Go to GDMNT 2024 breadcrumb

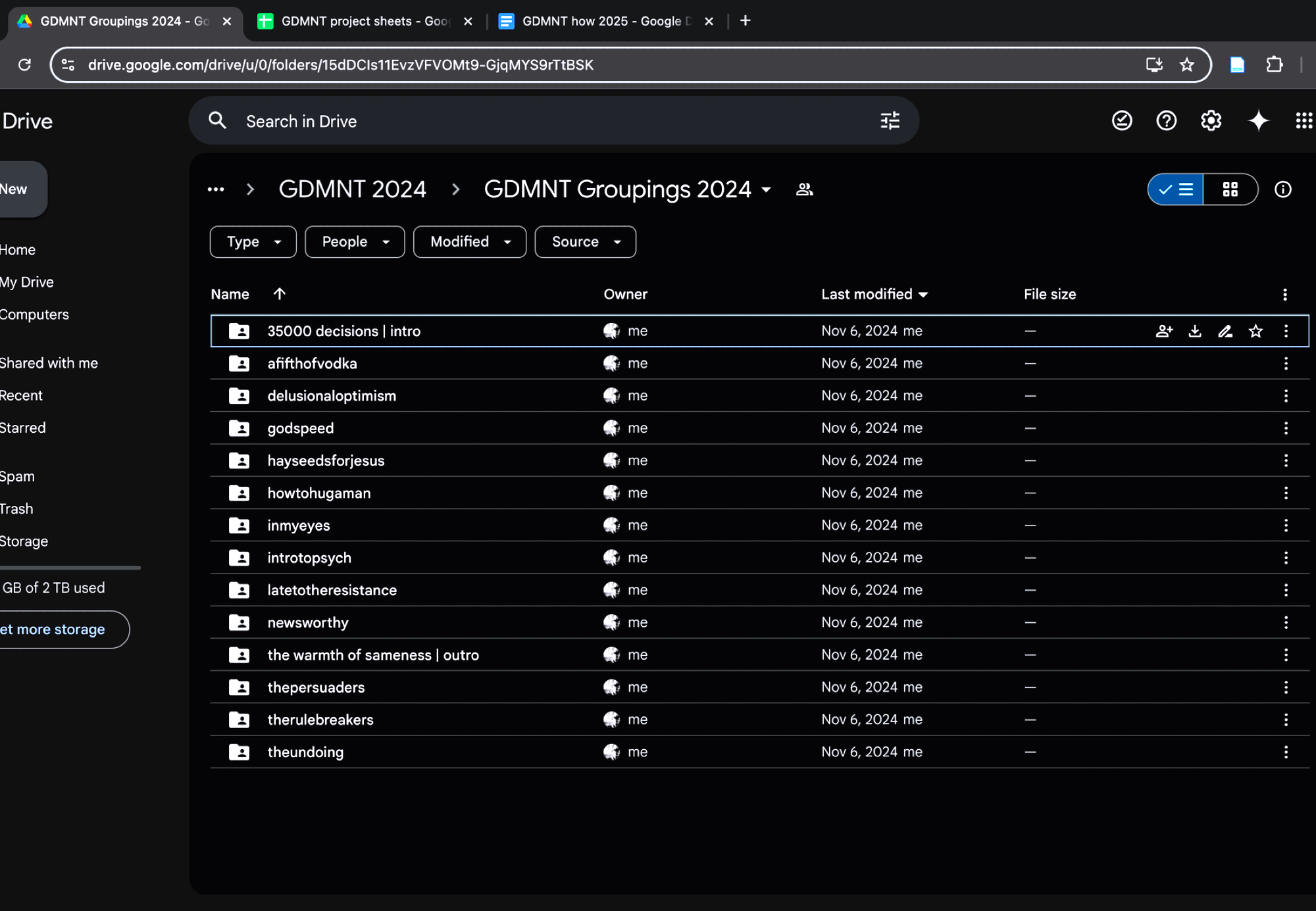coord(353,189)
